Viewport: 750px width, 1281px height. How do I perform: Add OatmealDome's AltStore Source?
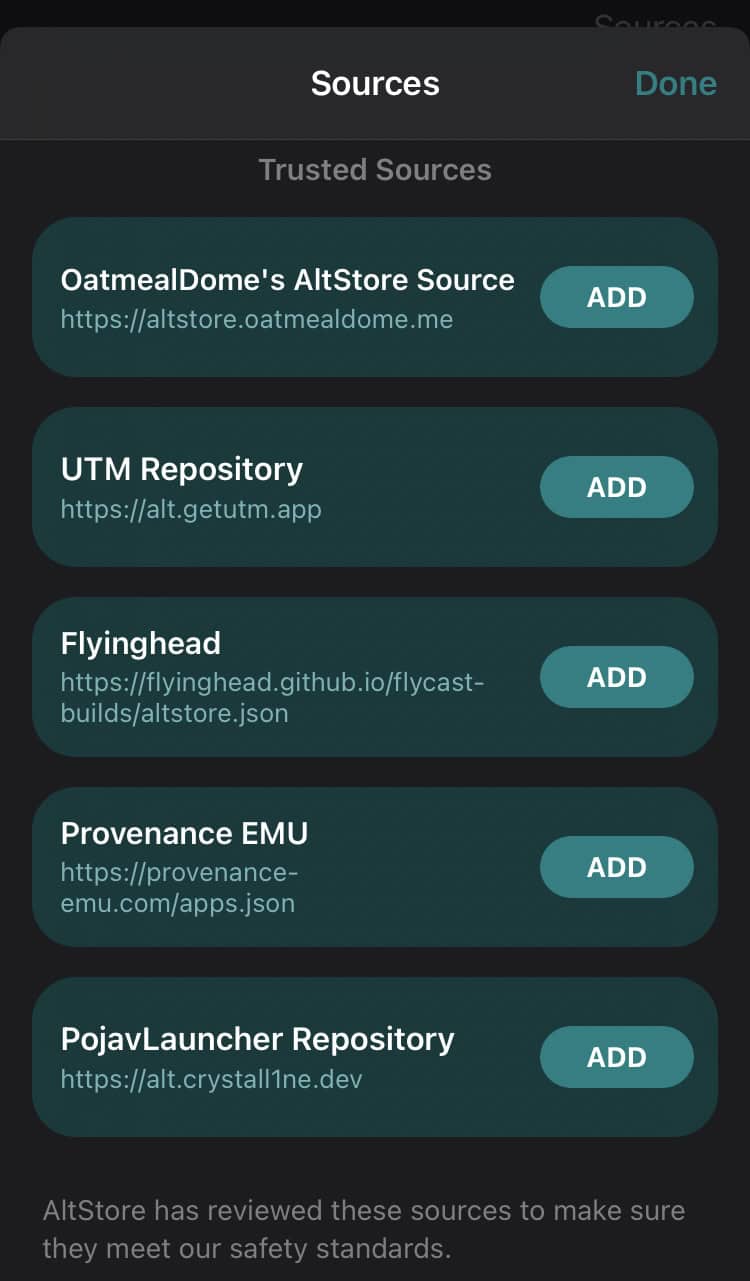(616, 297)
